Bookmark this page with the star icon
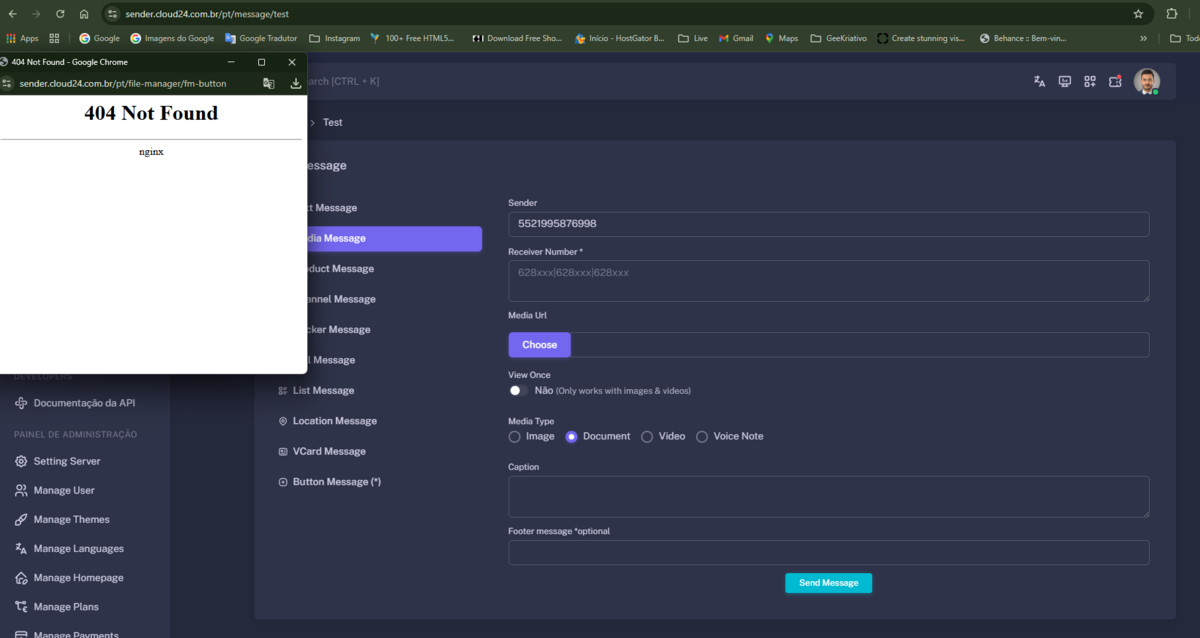Image resolution: width=1200 pixels, height=638 pixels. pos(1138,14)
